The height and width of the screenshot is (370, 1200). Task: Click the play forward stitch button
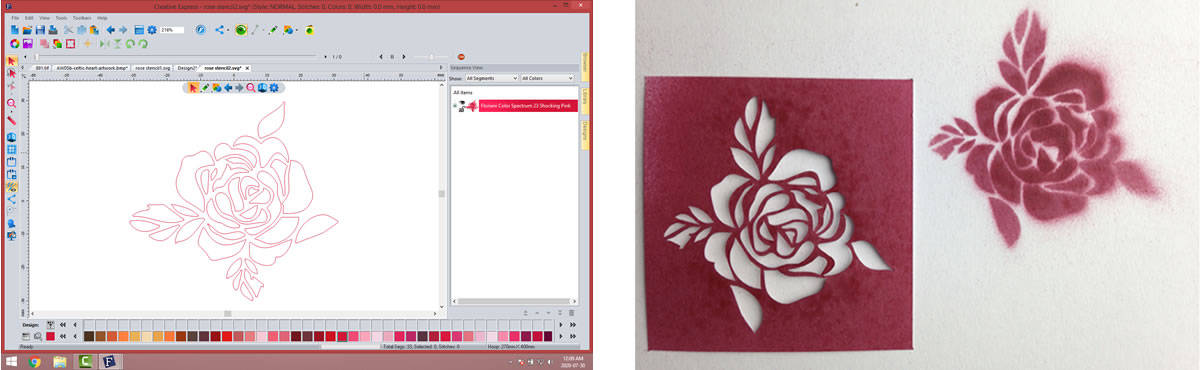[404, 57]
